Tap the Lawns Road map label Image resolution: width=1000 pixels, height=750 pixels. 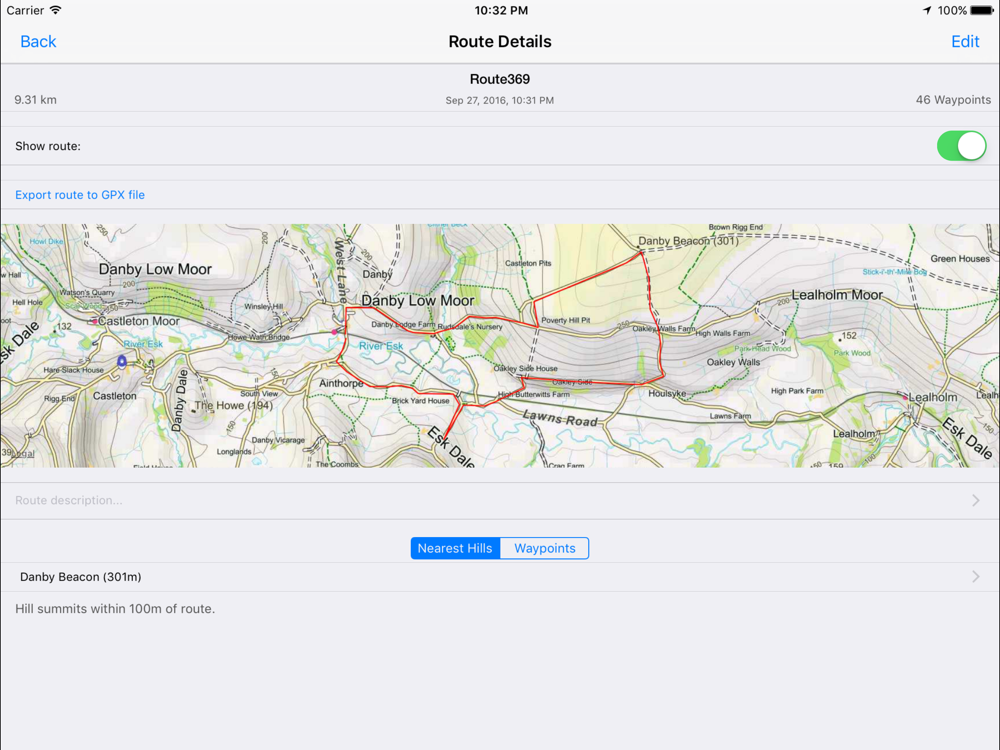click(x=560, y=418)
